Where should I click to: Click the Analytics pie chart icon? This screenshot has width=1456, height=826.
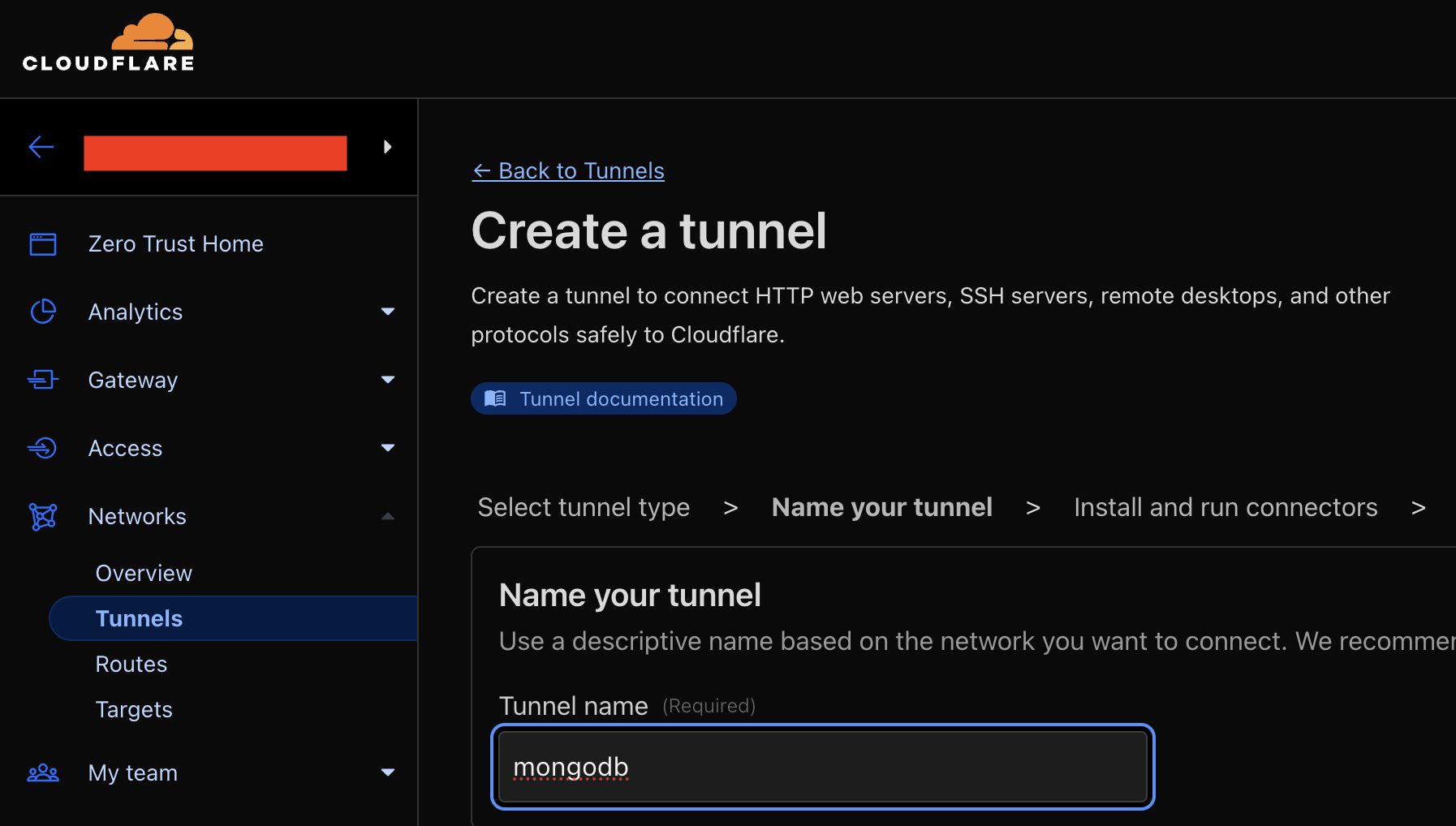(43, 312)
